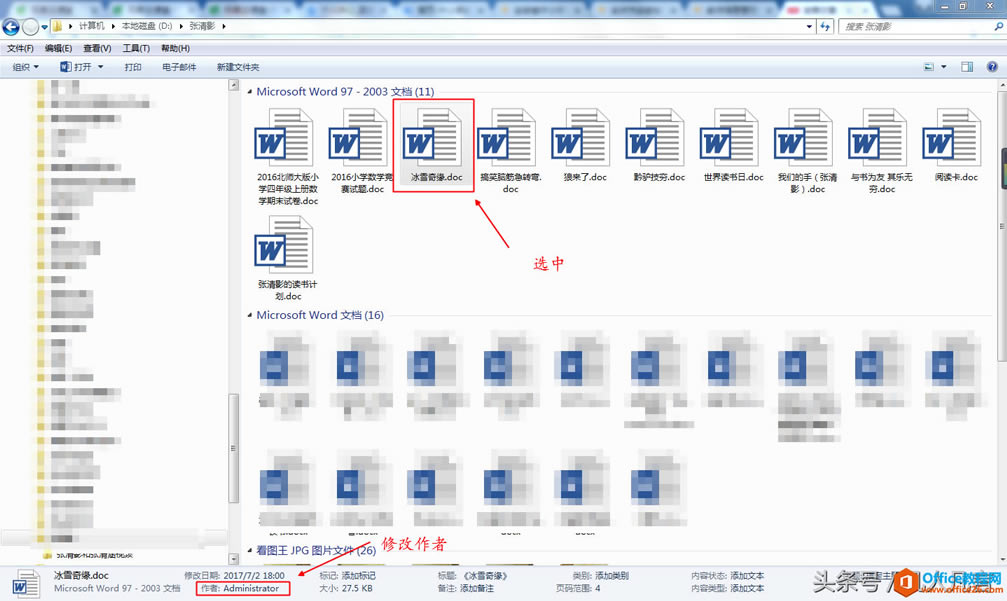Click the 页码范围: 4 text
The height and width of the screenshot is (601, 1007).
click(x=578, y=588)
